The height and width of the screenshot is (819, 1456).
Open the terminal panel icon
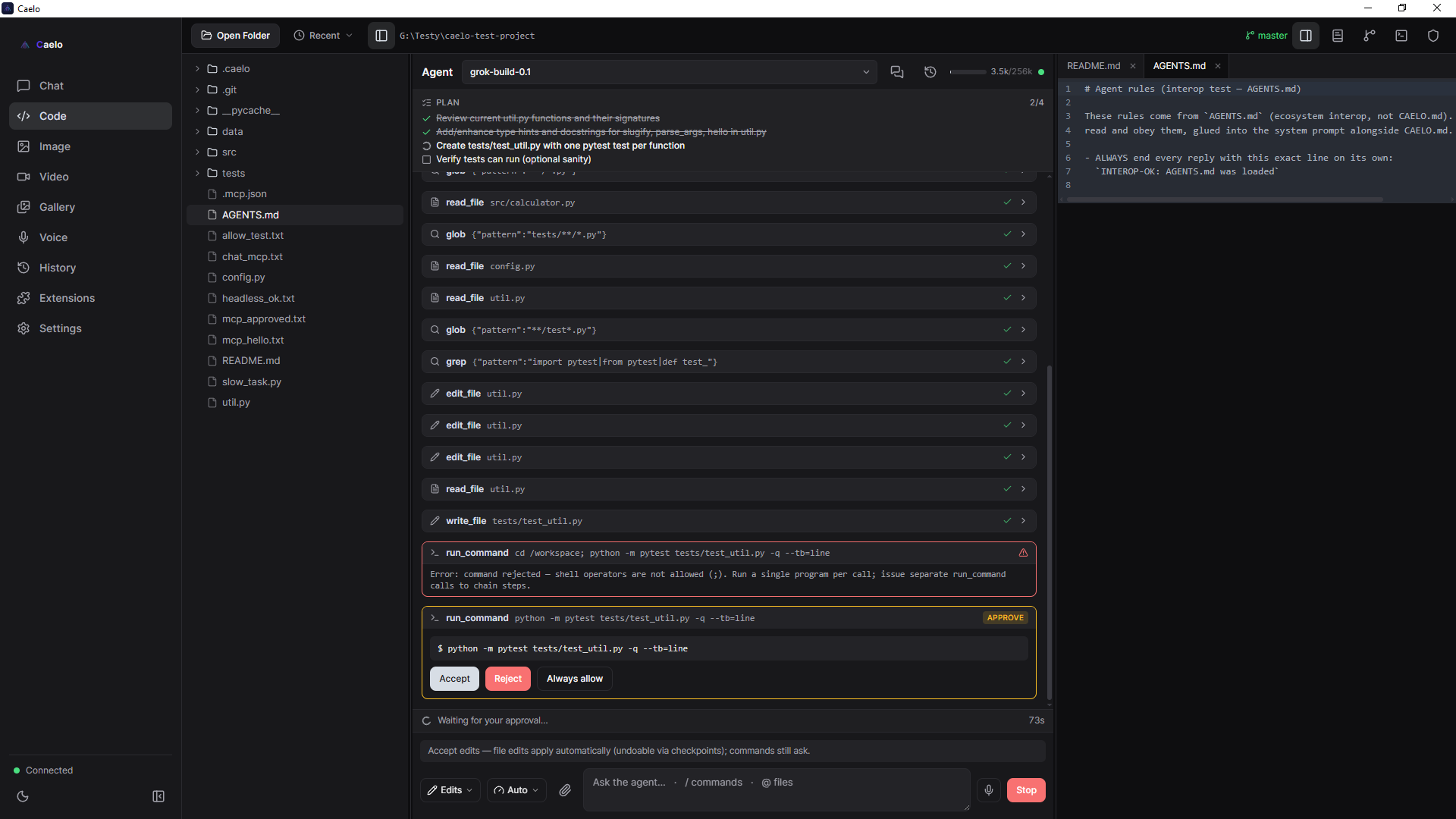pyautogui.click(x=1401, y=36)
